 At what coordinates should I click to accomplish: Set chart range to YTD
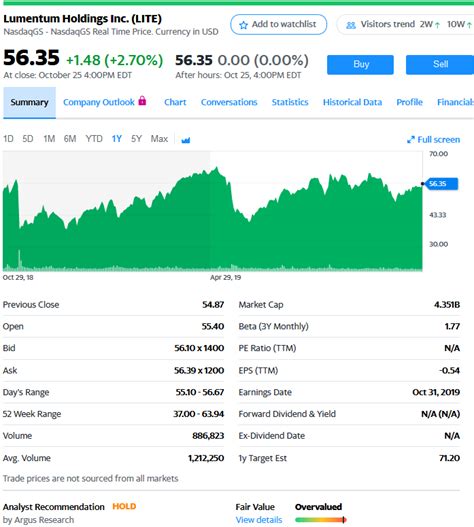coord(94,139)
